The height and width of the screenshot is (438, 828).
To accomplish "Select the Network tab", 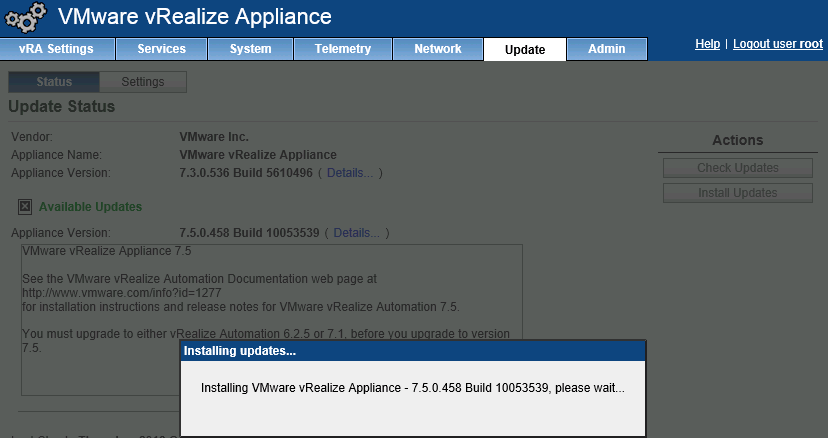I will pos(438,49).
